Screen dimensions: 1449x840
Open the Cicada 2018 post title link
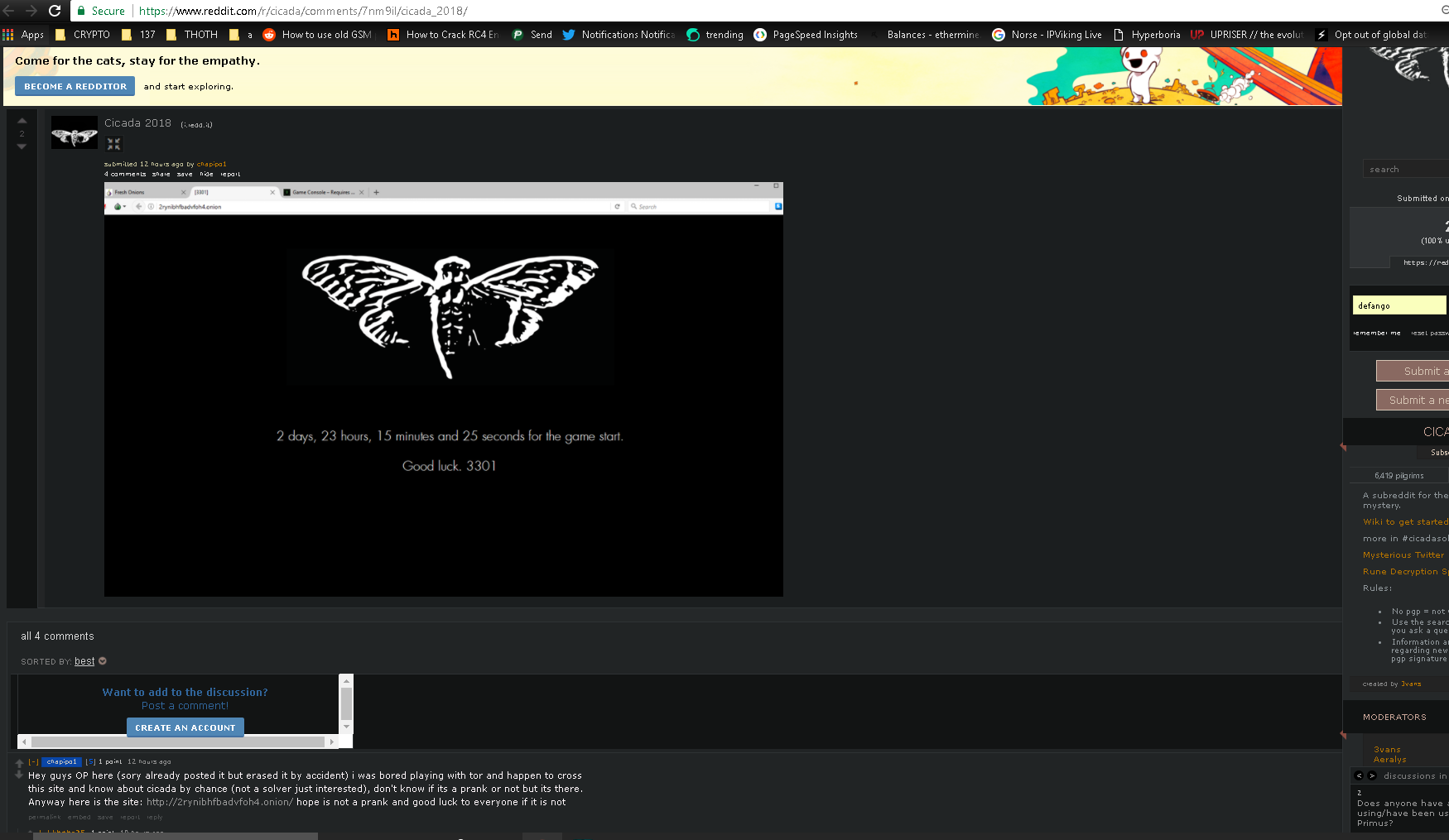click(x=137, y=123)
